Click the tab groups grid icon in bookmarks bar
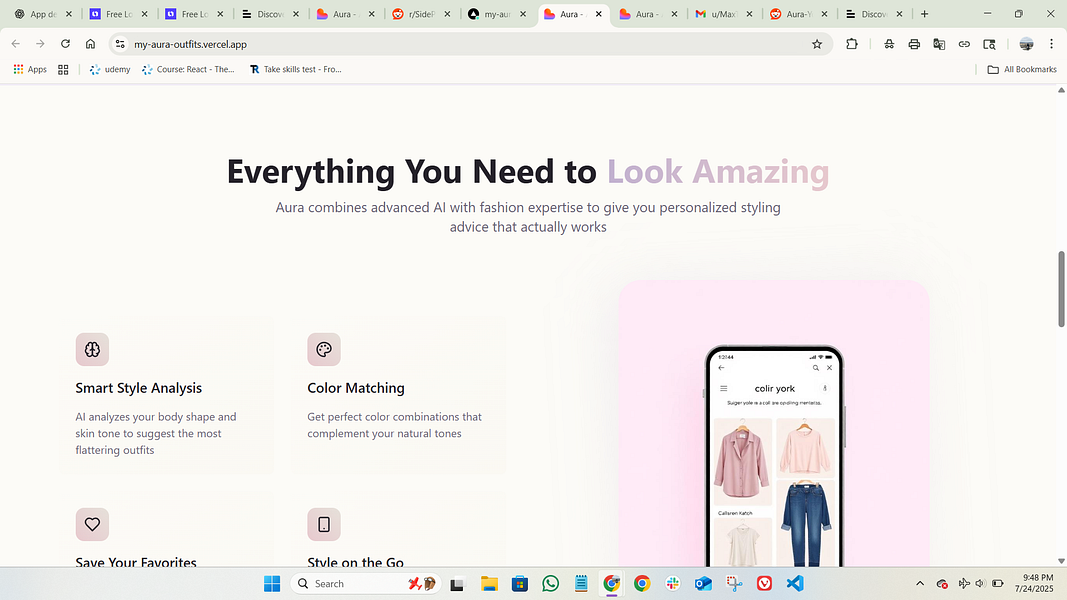 (63, 69)
